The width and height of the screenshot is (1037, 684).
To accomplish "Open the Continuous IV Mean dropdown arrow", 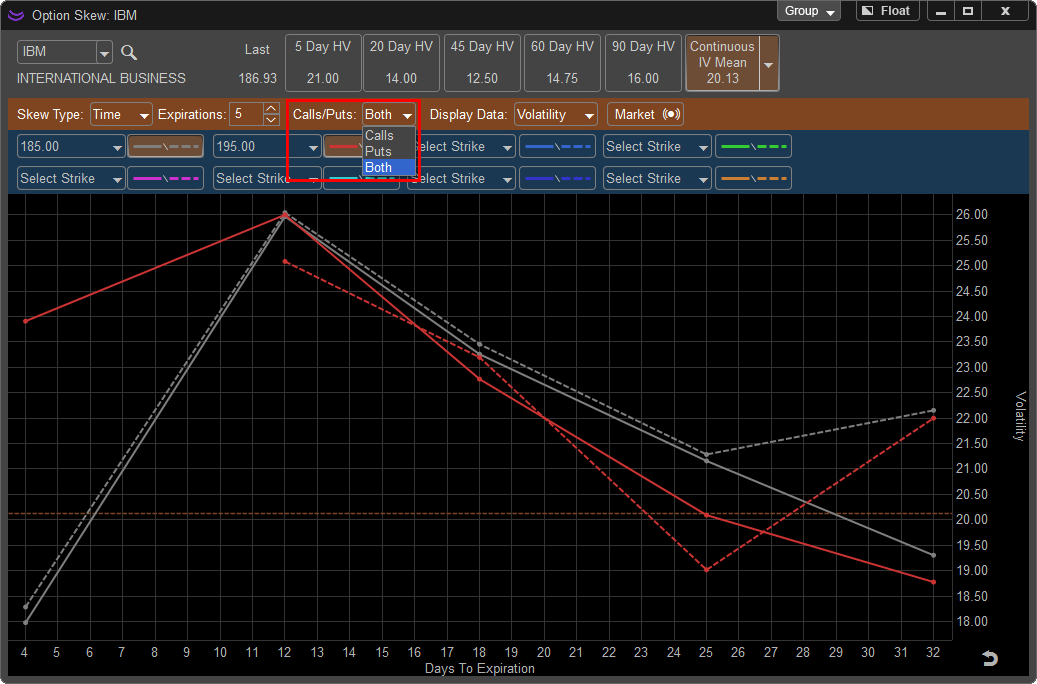I will coord(769,64).
